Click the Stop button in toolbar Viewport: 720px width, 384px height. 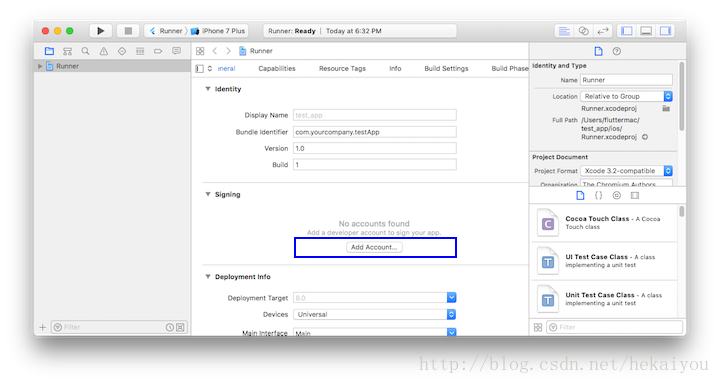tap(128, 31)
